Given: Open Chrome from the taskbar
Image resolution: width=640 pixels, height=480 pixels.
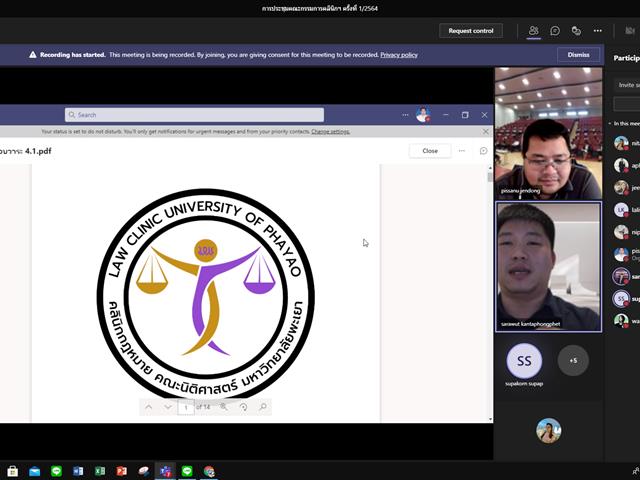Looking at the screenshot, I should [209, 471].
